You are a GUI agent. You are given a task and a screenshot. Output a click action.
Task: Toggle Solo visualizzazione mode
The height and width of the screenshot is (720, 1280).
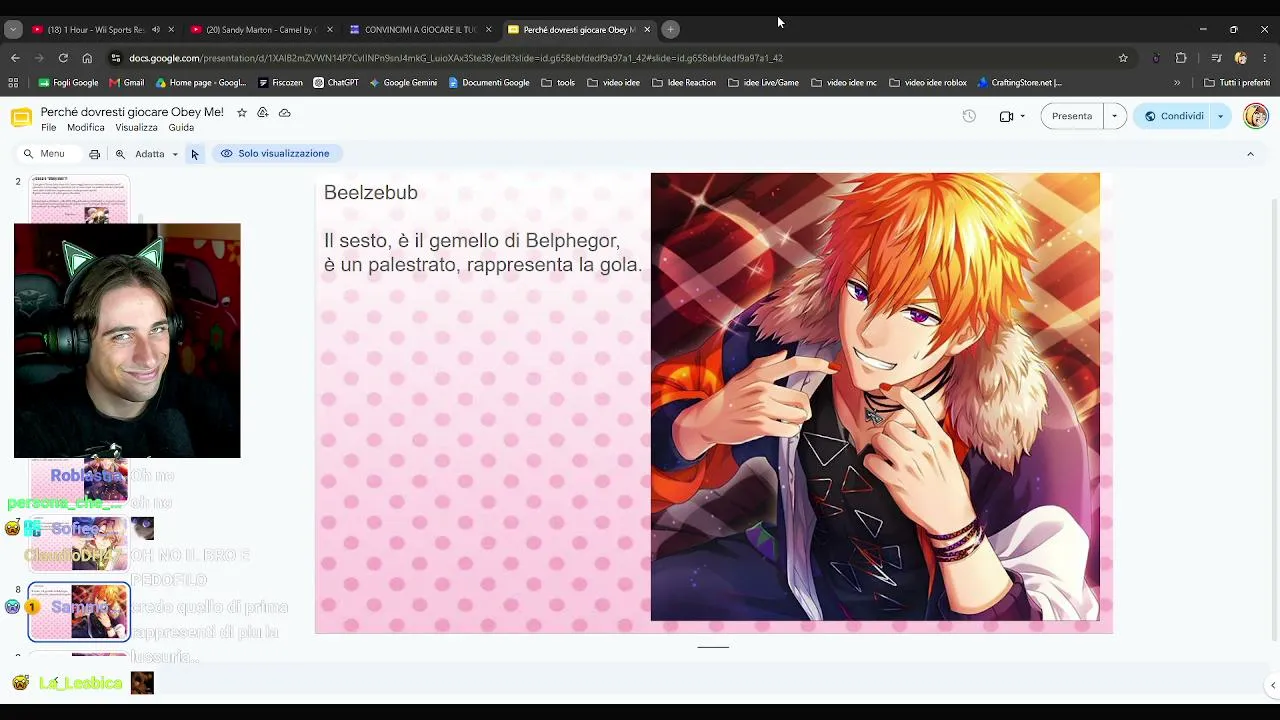[275, 154]
